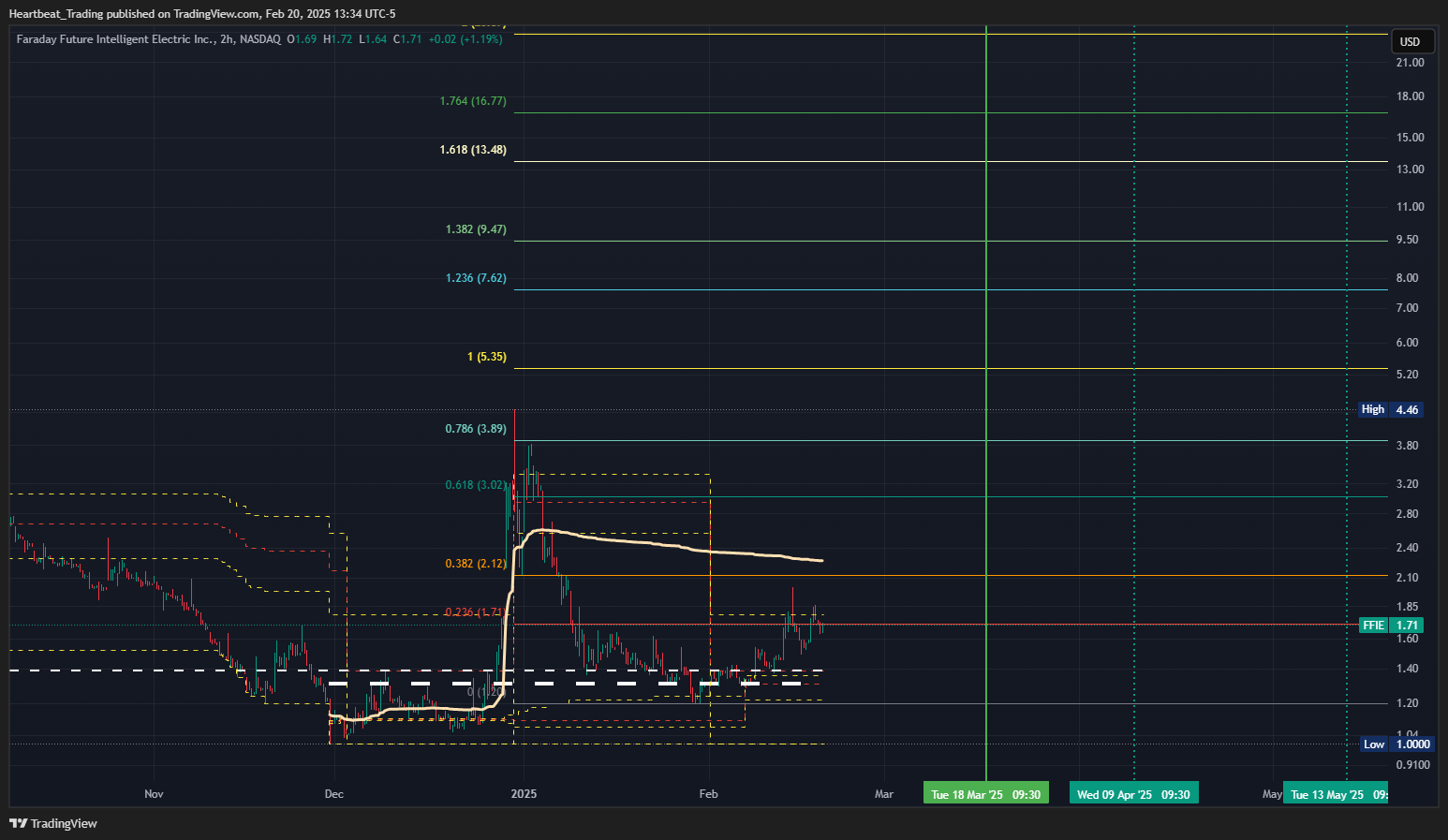Click the 0.786 (3.89) Fibonacci label
1448x840 pixels.
(476, 429)
